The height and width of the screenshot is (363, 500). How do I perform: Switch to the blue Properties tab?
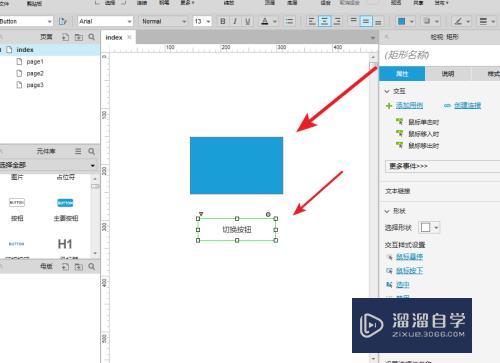(402, 74)
